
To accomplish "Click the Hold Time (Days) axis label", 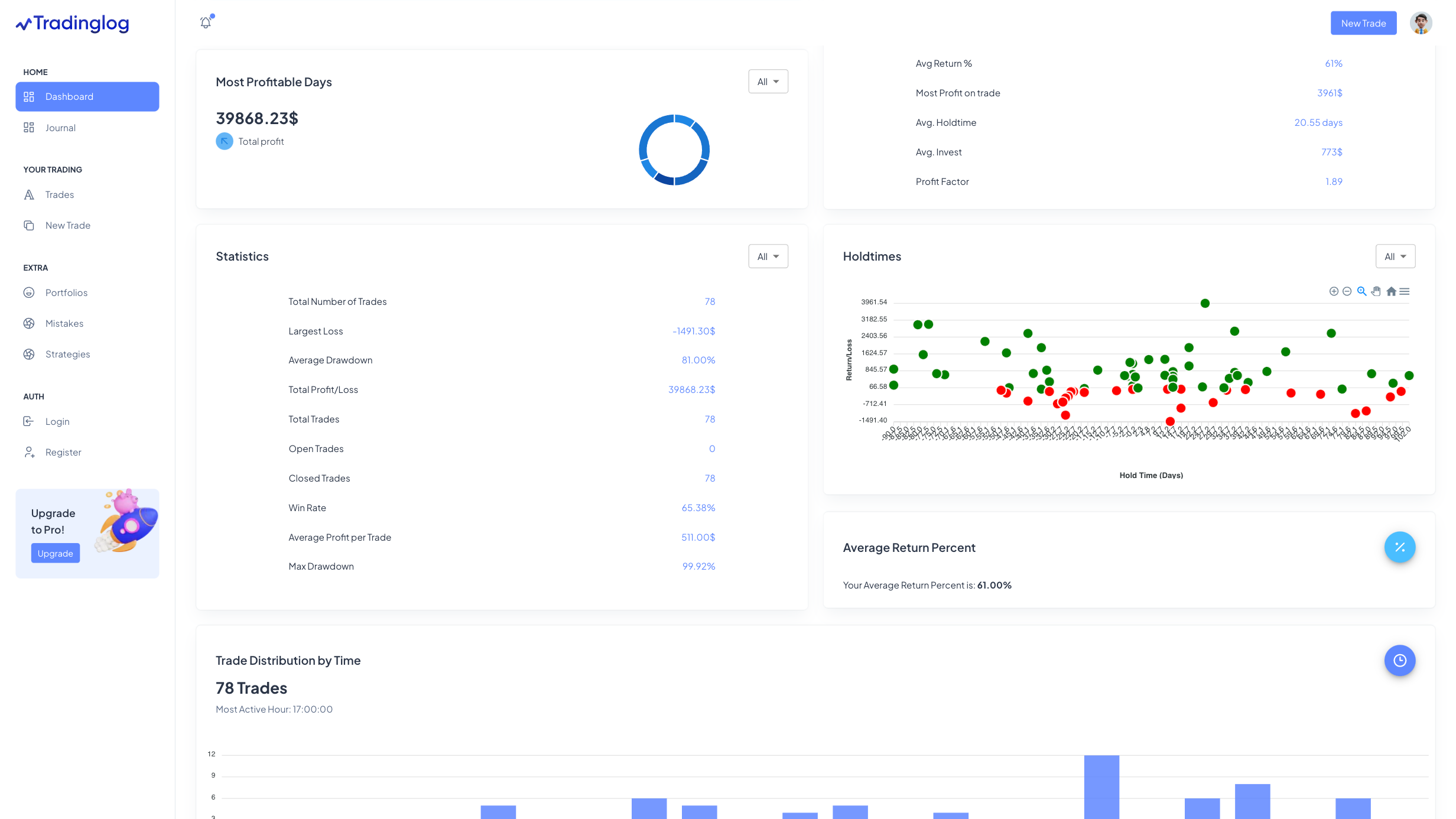I will (1151, 475).
